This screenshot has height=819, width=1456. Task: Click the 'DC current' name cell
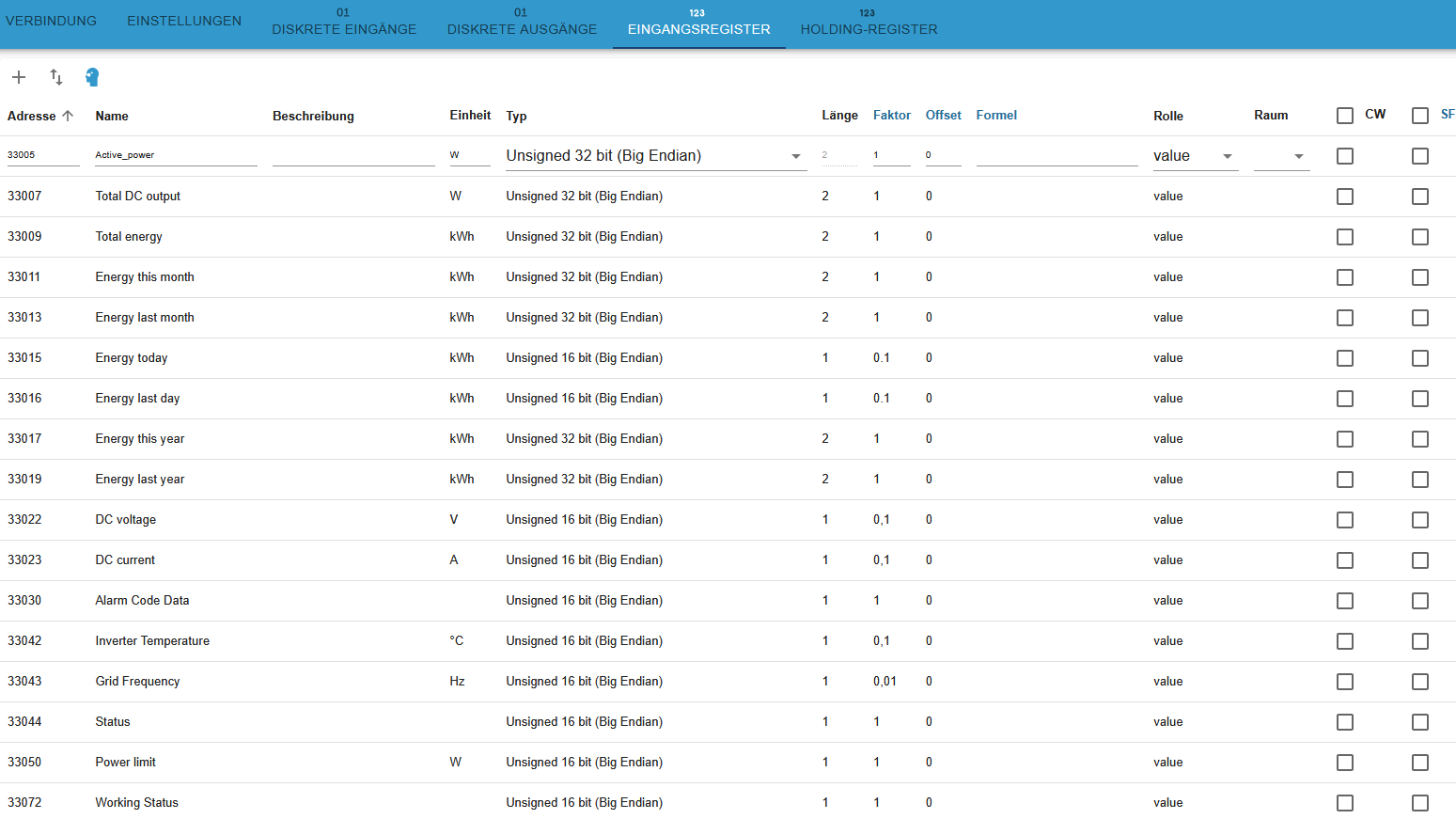point(125,559)
